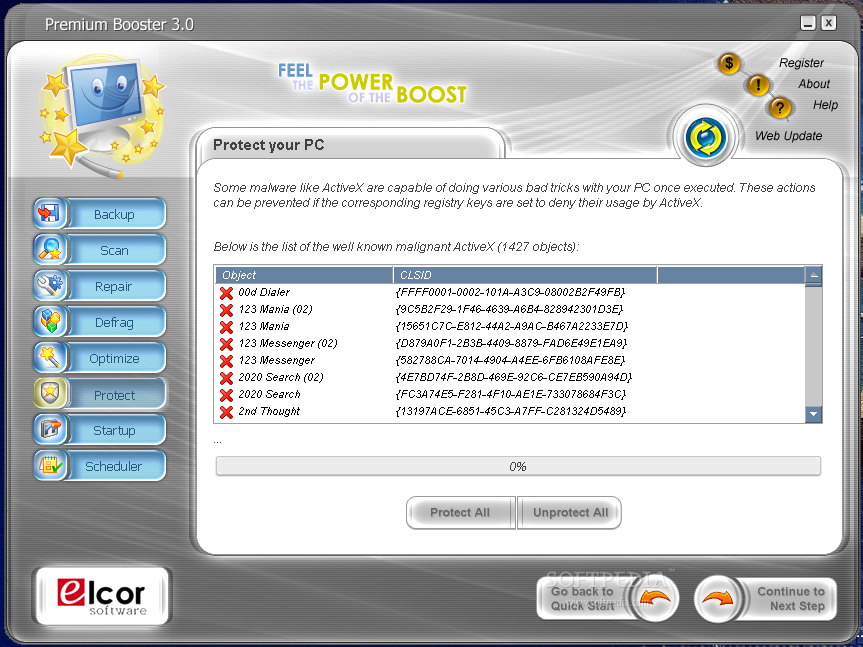Toggle red X for 123 Messenger (02)
Screen dimensions: 863x647
(x=226, y=344)
